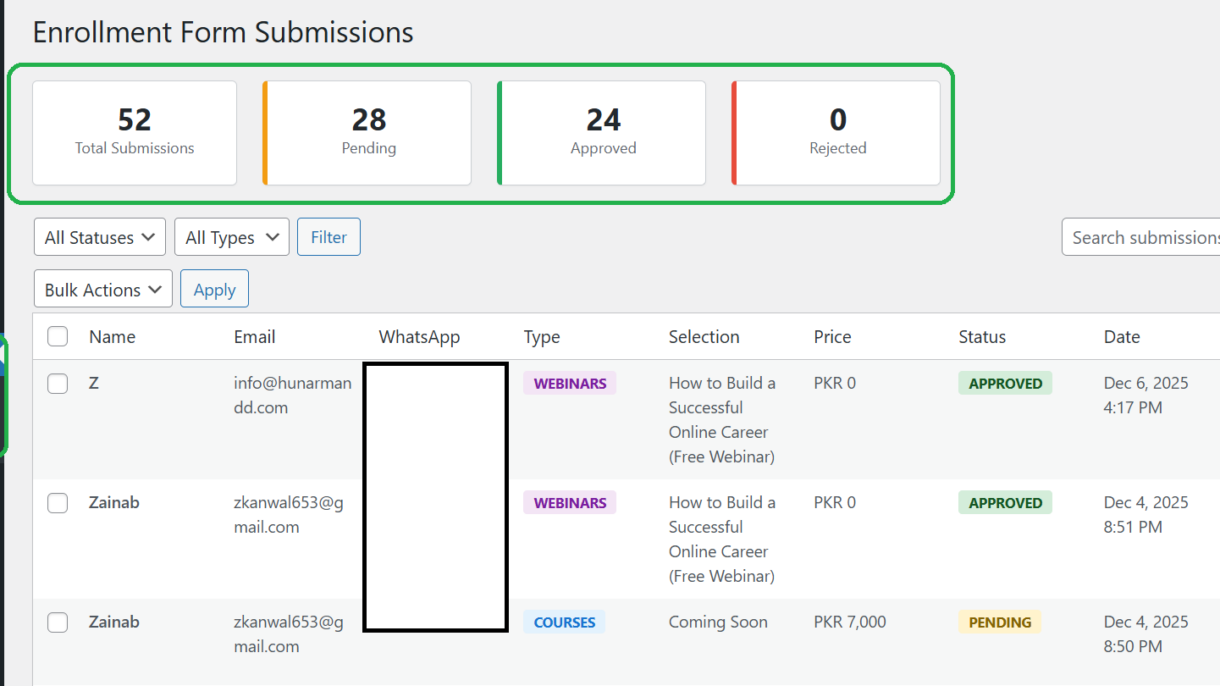Screen dimensions: 1220x686
Task: Open the submission named Z
Action: point(94,383)
